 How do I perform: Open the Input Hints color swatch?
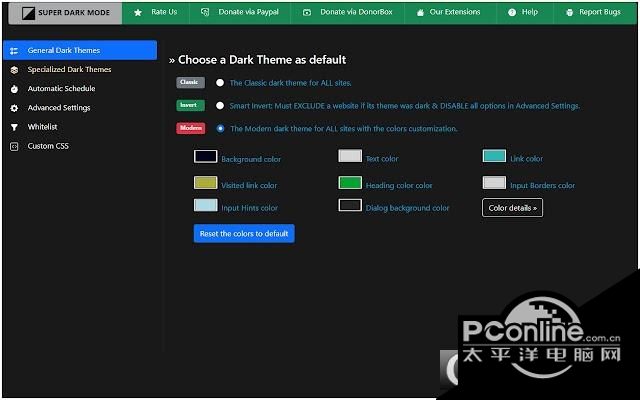(205, 205)
